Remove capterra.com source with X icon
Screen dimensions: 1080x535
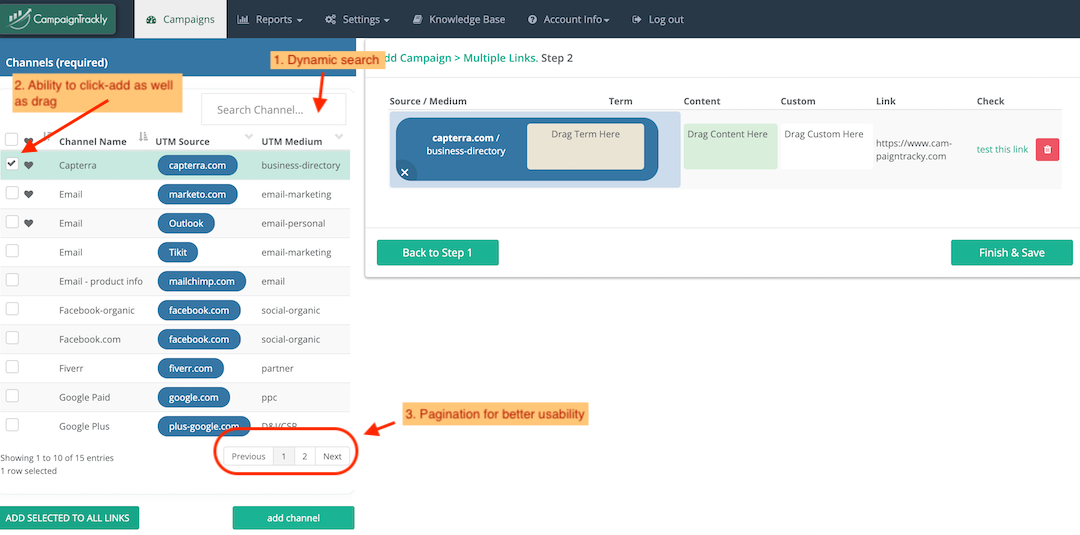point(405,172)
